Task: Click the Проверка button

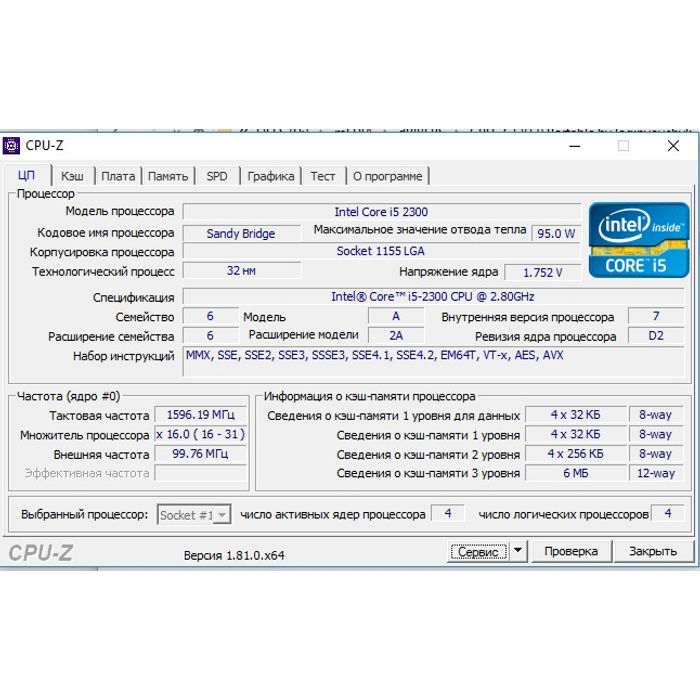Action: (x=571, y=551)
